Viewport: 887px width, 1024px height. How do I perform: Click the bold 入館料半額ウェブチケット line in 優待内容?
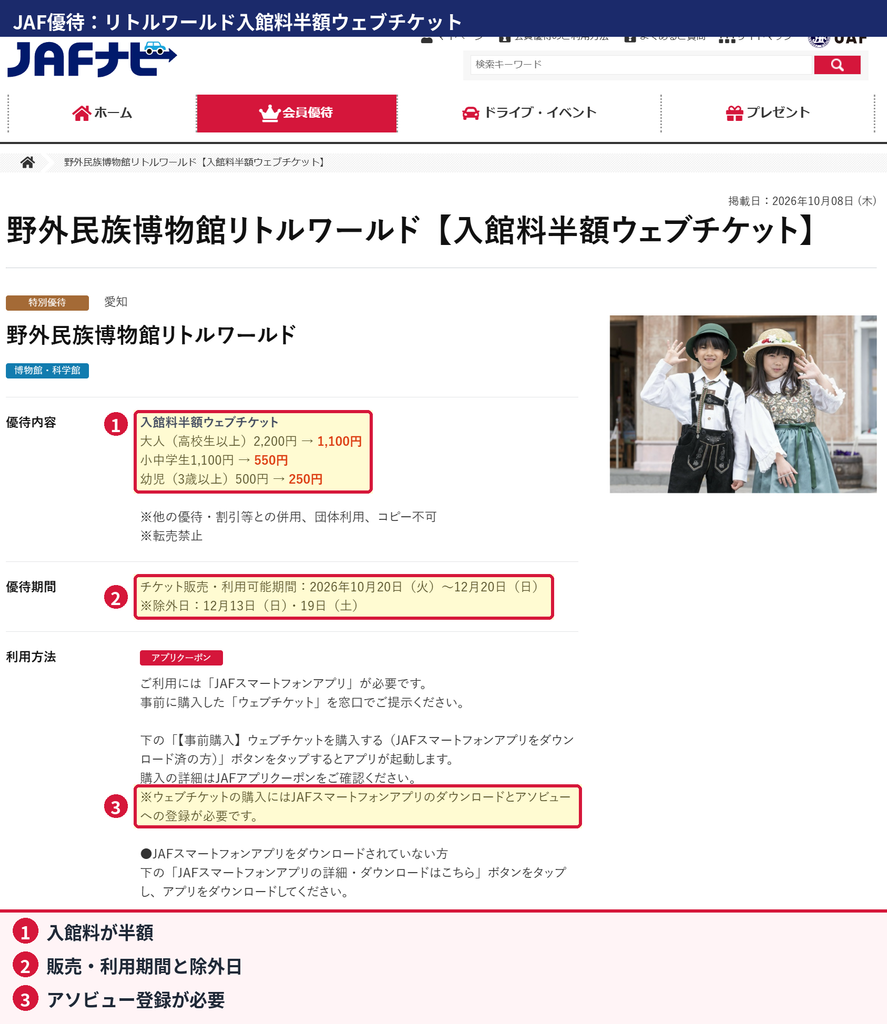point(210,422)
